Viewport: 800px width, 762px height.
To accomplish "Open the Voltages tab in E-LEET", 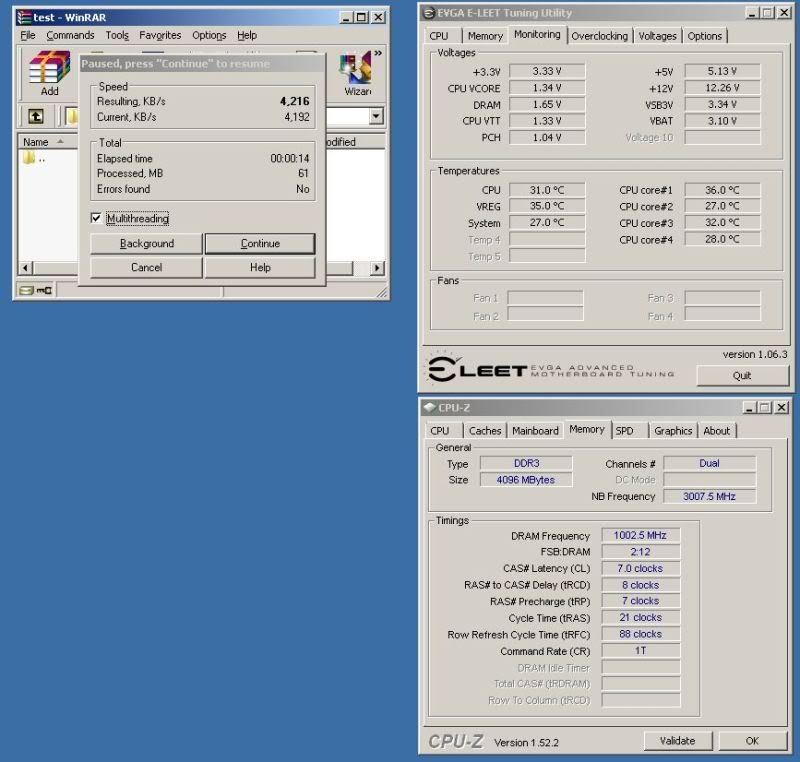I will [x=658, y=36].
